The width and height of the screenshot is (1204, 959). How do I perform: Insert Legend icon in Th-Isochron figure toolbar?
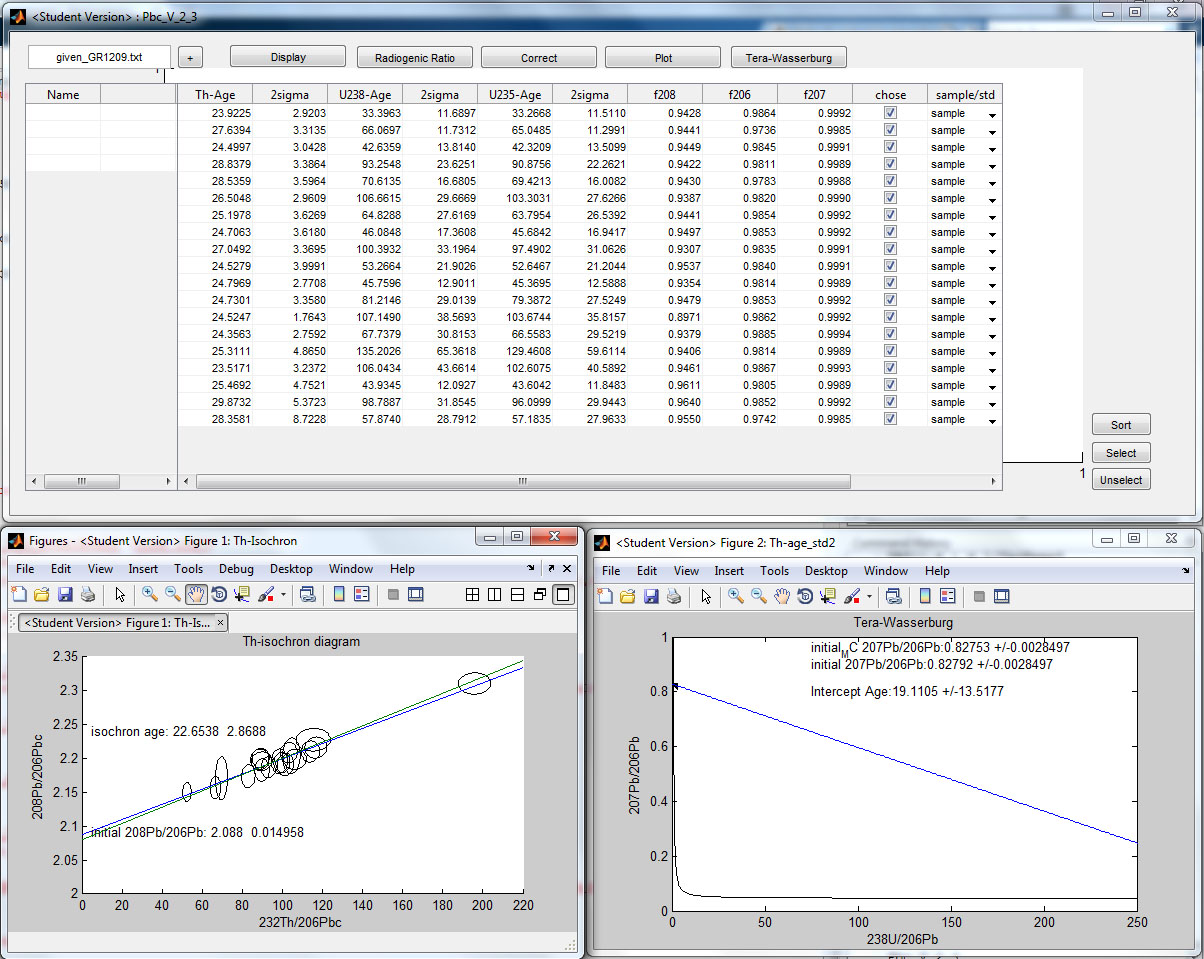tap(362, 594)
